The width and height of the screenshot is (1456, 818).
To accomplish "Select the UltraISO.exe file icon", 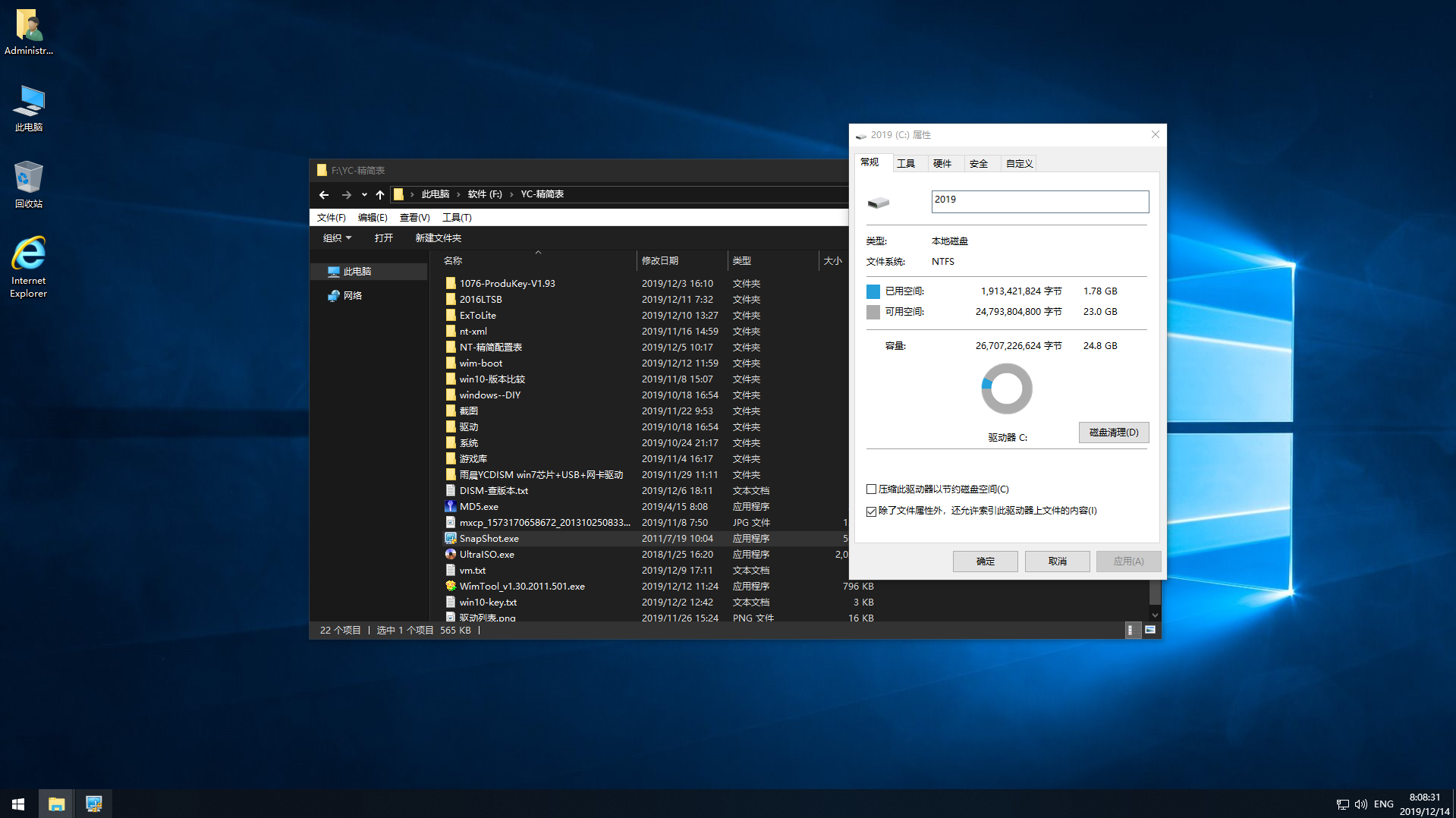I will [x=451, y=554].
